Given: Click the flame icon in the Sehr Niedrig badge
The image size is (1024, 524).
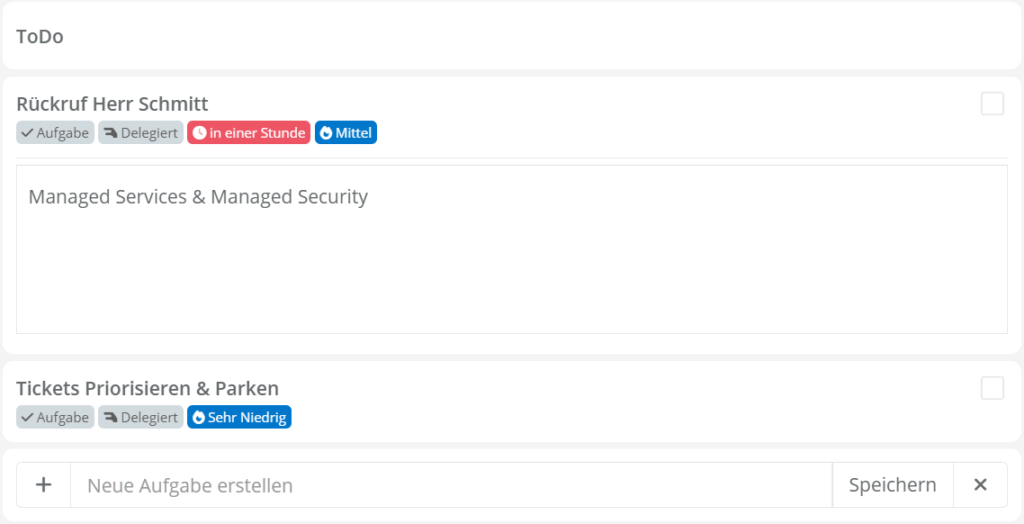Looking at the screenshot, I should (198, 417).
